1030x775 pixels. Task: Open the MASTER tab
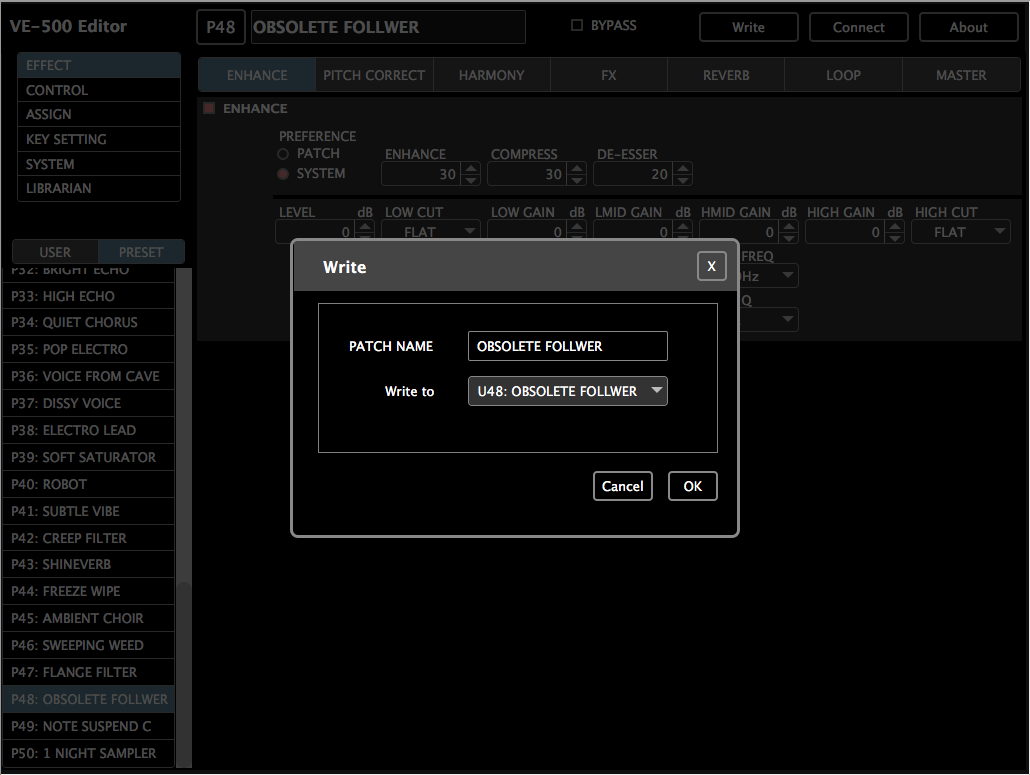tap(961, 75)
